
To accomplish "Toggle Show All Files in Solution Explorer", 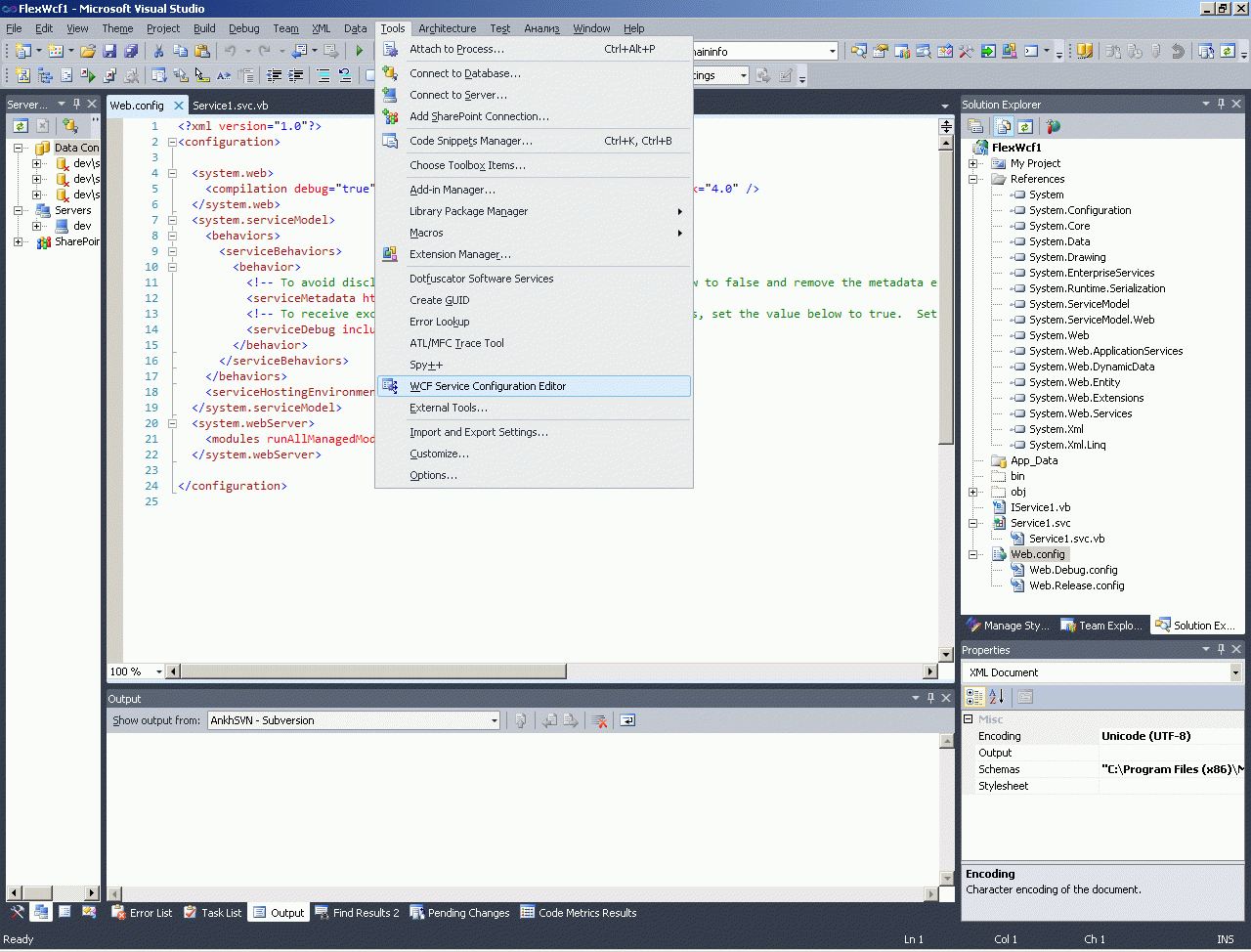I will pyautogui.click(x=1003, y=126).
